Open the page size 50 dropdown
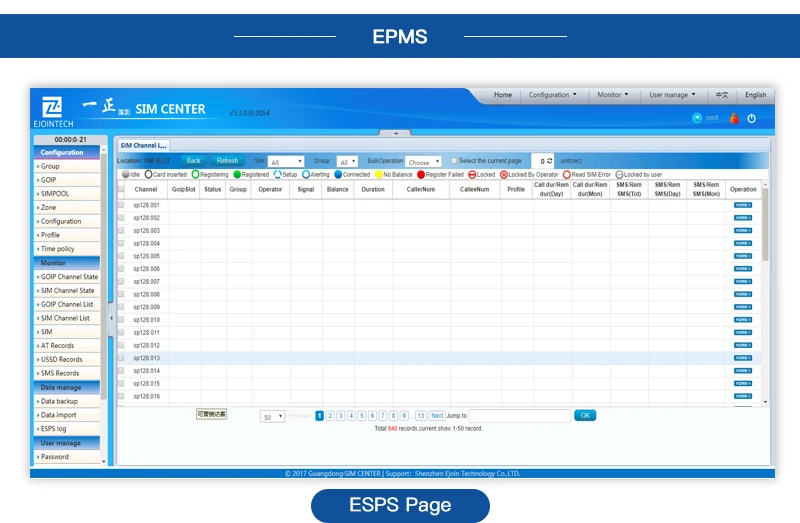This screenshot has height=523, width=800. point(272,417)
